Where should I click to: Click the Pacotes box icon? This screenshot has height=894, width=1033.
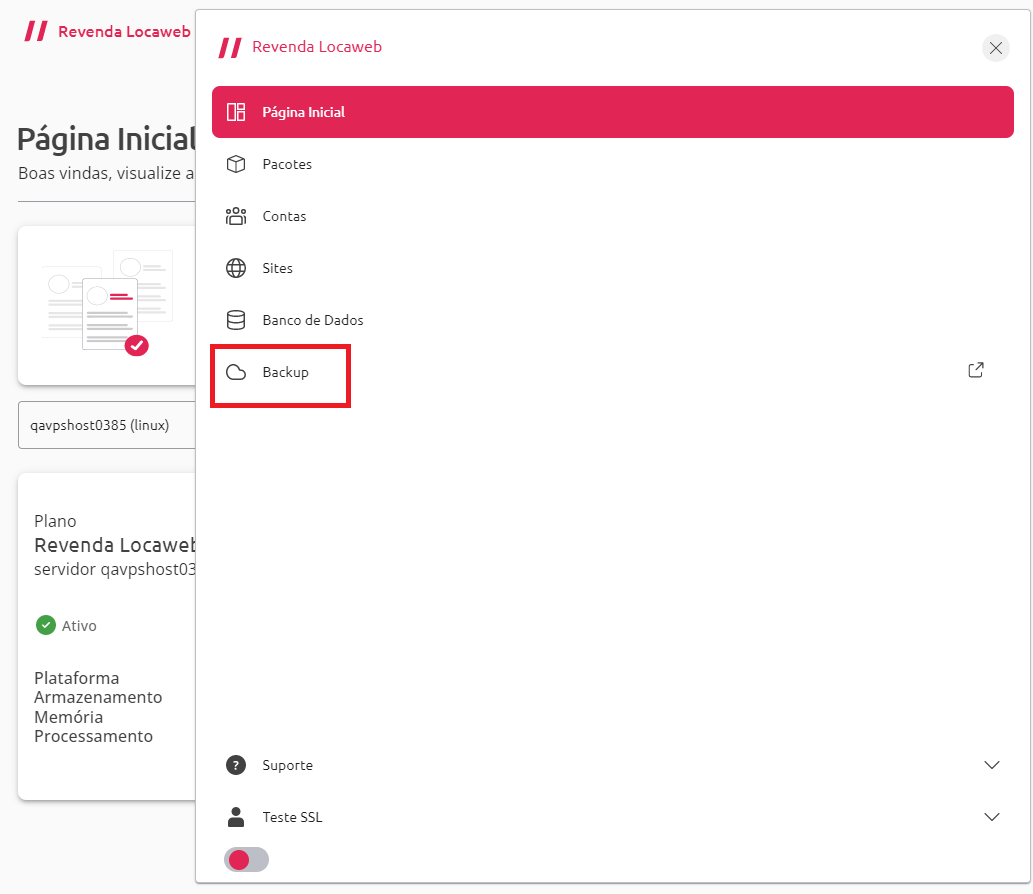coord(236,164)
